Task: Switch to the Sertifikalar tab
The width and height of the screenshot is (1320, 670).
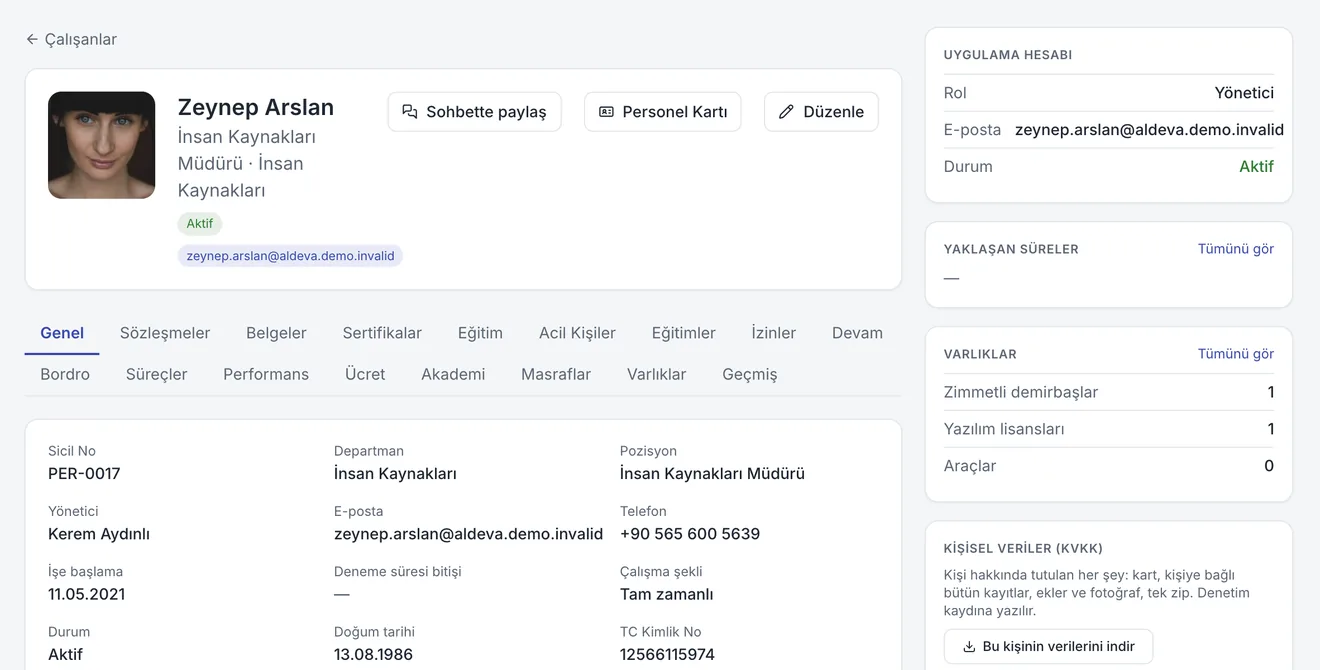Action: point(382,333)
